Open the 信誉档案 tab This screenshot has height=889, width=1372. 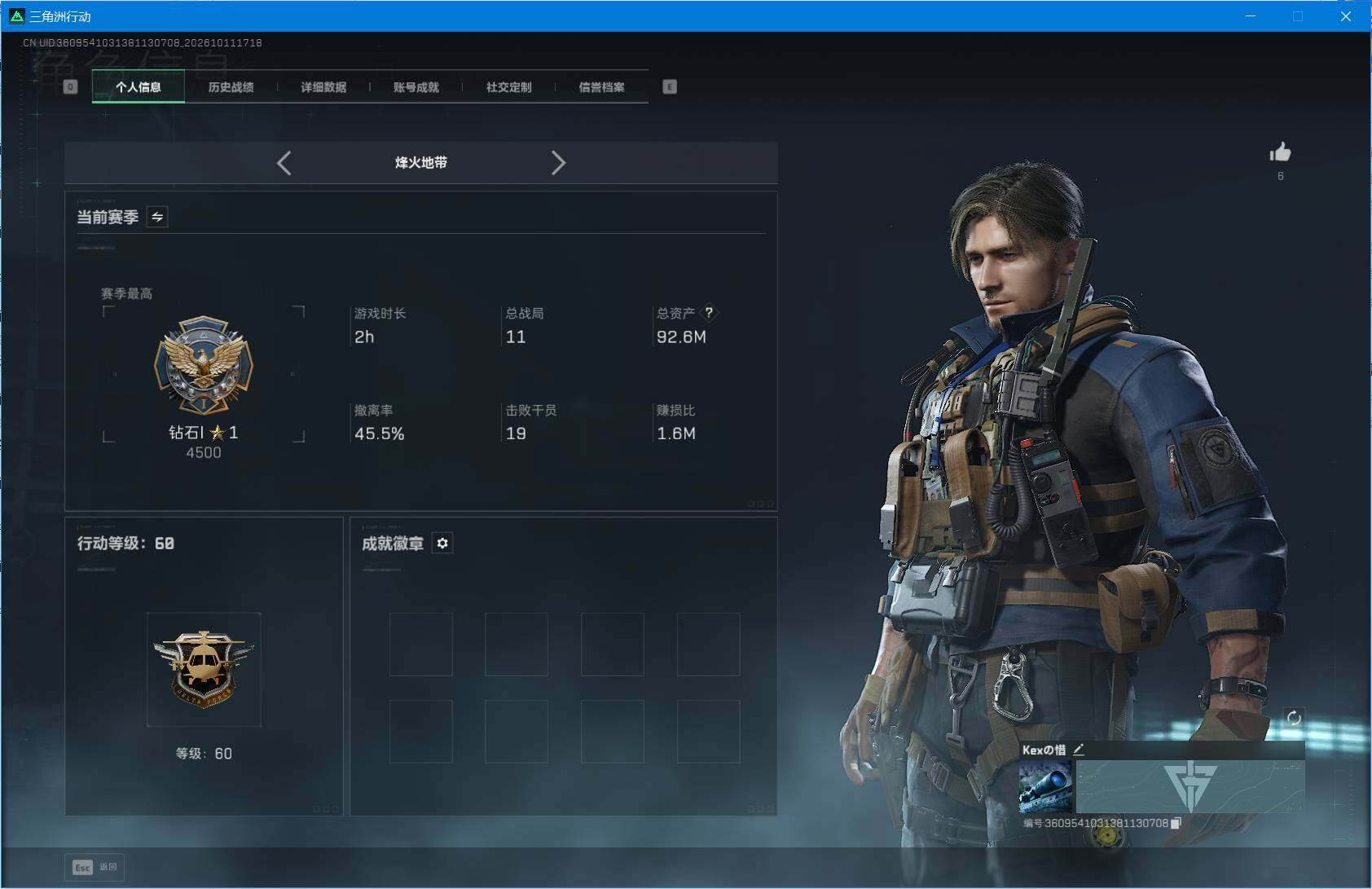601,87
